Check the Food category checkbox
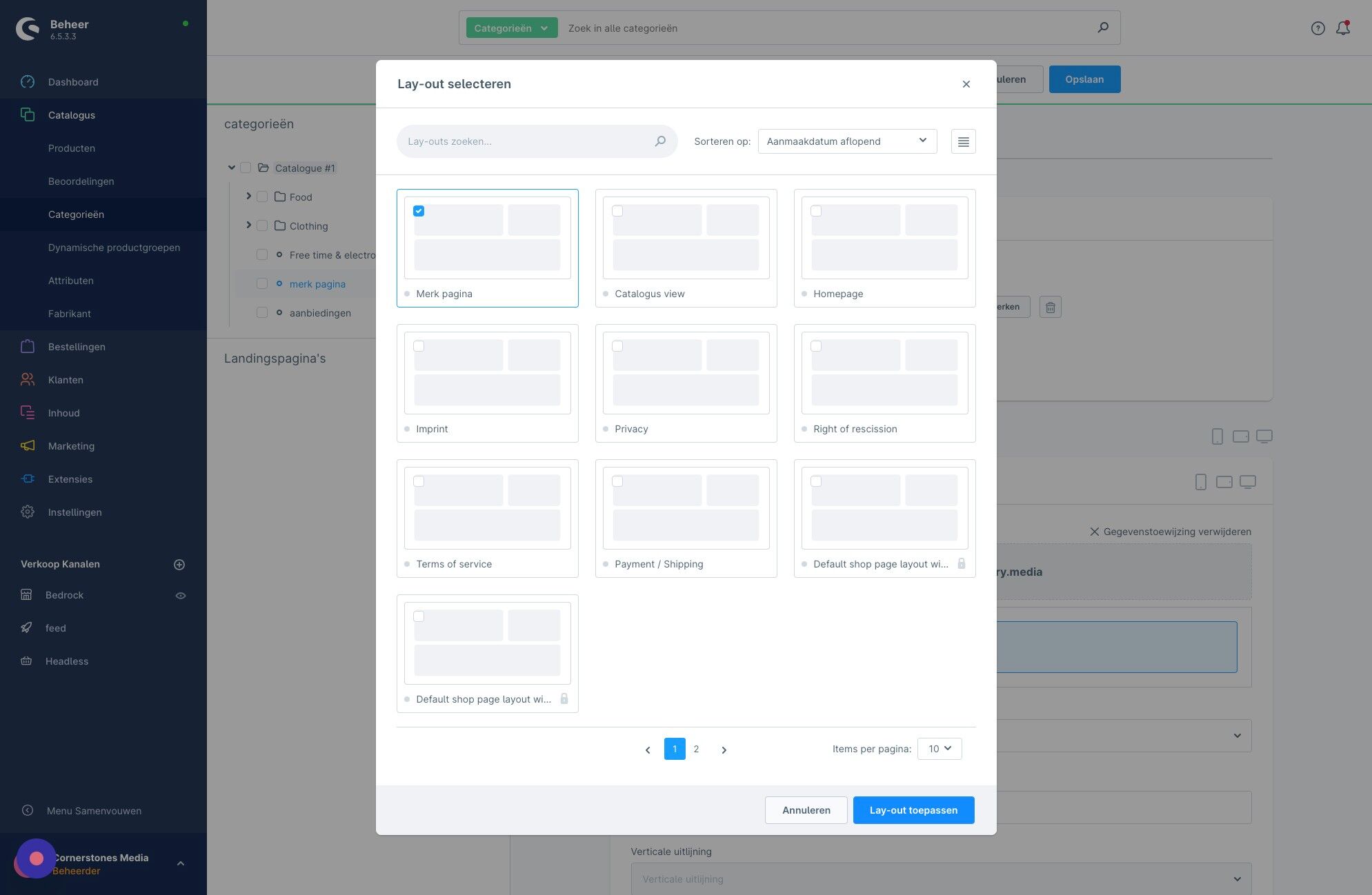Image resolution: width=1372 pixels, height=895 pixels. click(262, 197)
